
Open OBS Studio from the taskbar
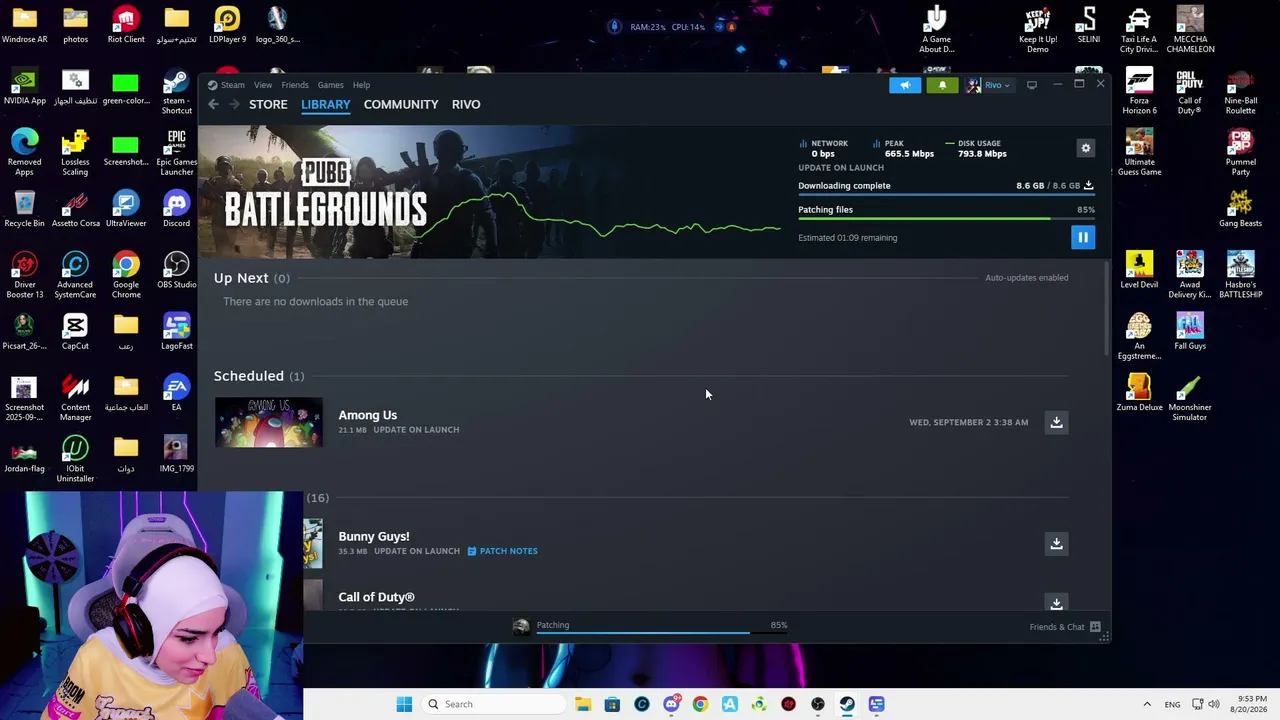(x=818, y=704)
